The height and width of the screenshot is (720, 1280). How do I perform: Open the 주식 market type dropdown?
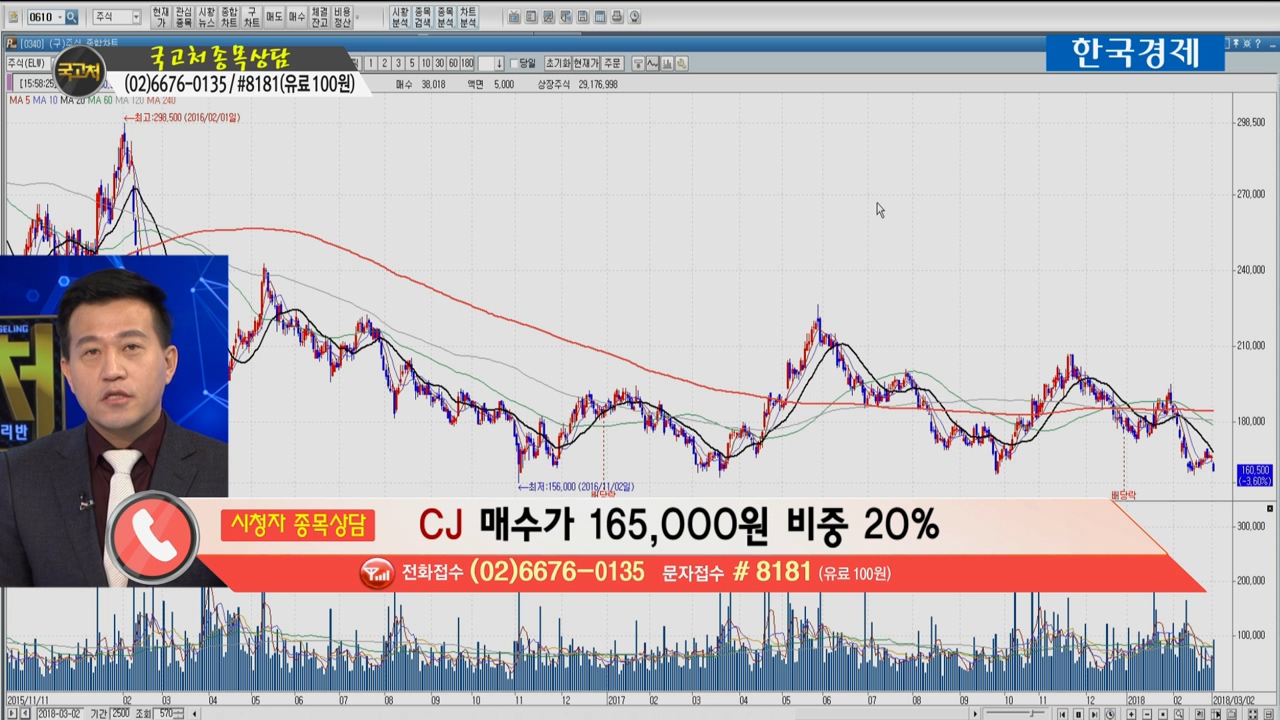pos(117,17)
